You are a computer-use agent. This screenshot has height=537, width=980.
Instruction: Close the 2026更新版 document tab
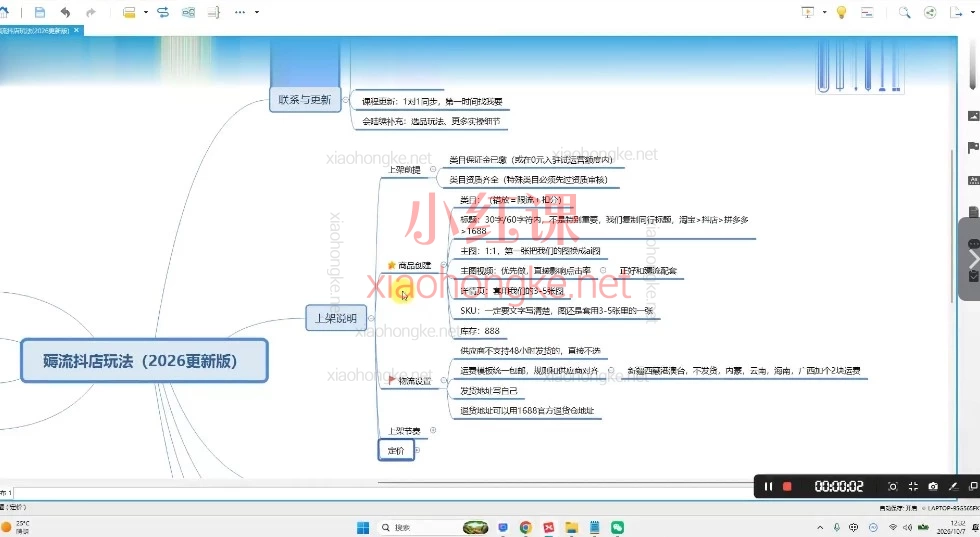point(77,30)
